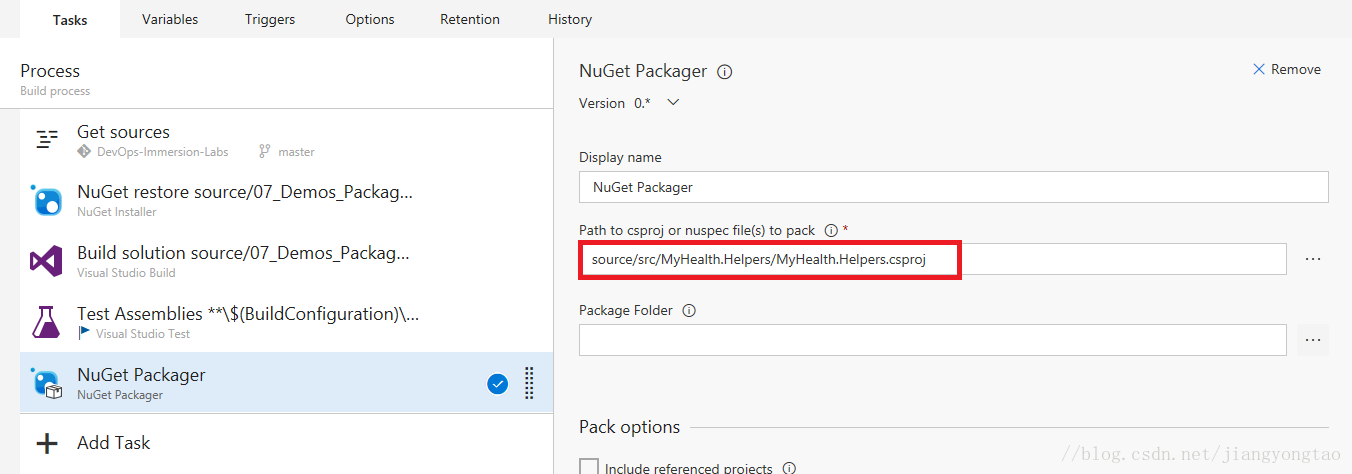Click the plus icon for Add Task
The height and width of the screenshot is (474, 1352).
pos(47,443)
